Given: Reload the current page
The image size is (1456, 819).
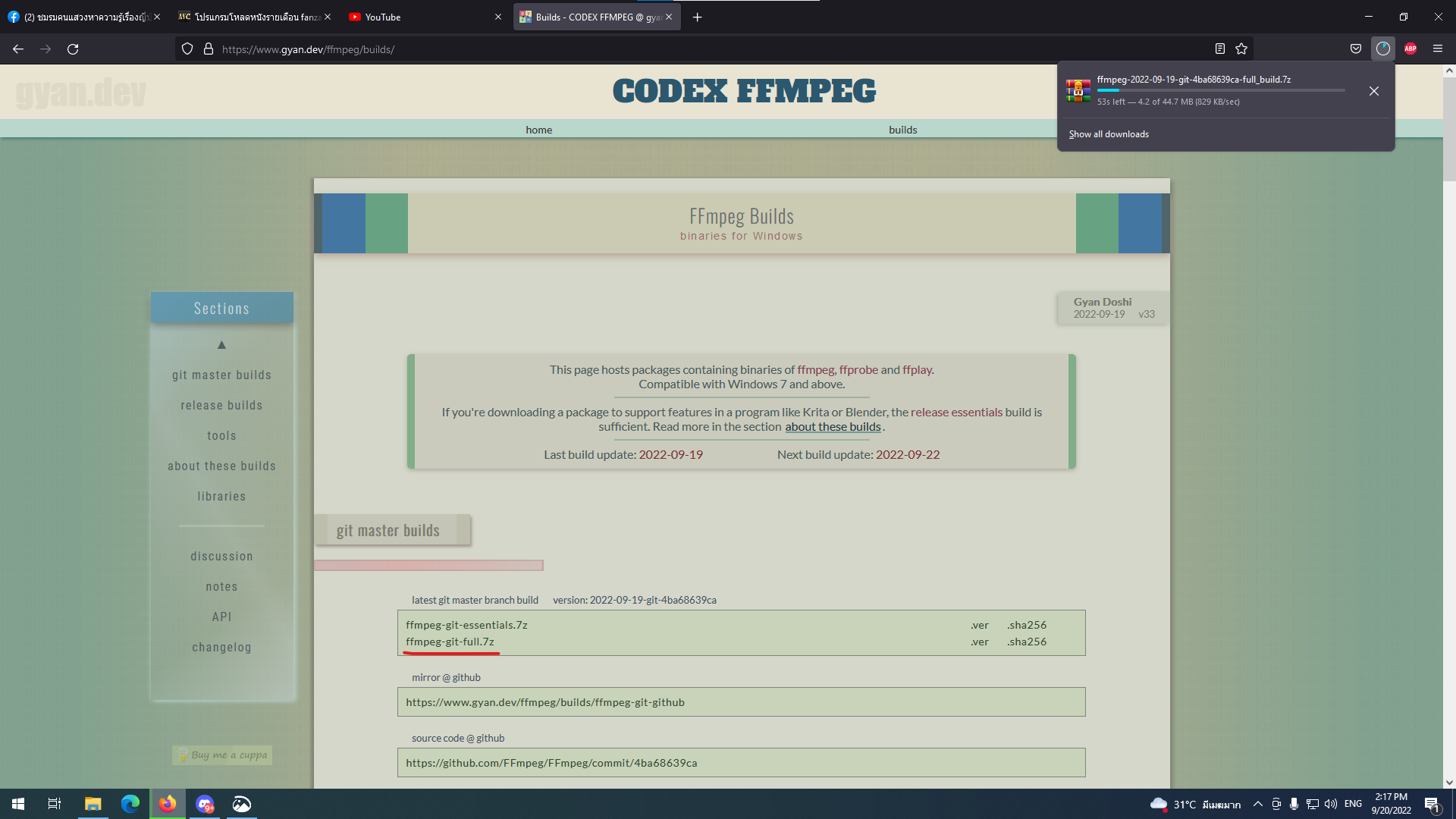Looking at the screenshot, I should pyautogui.click(x=73, y=49).
